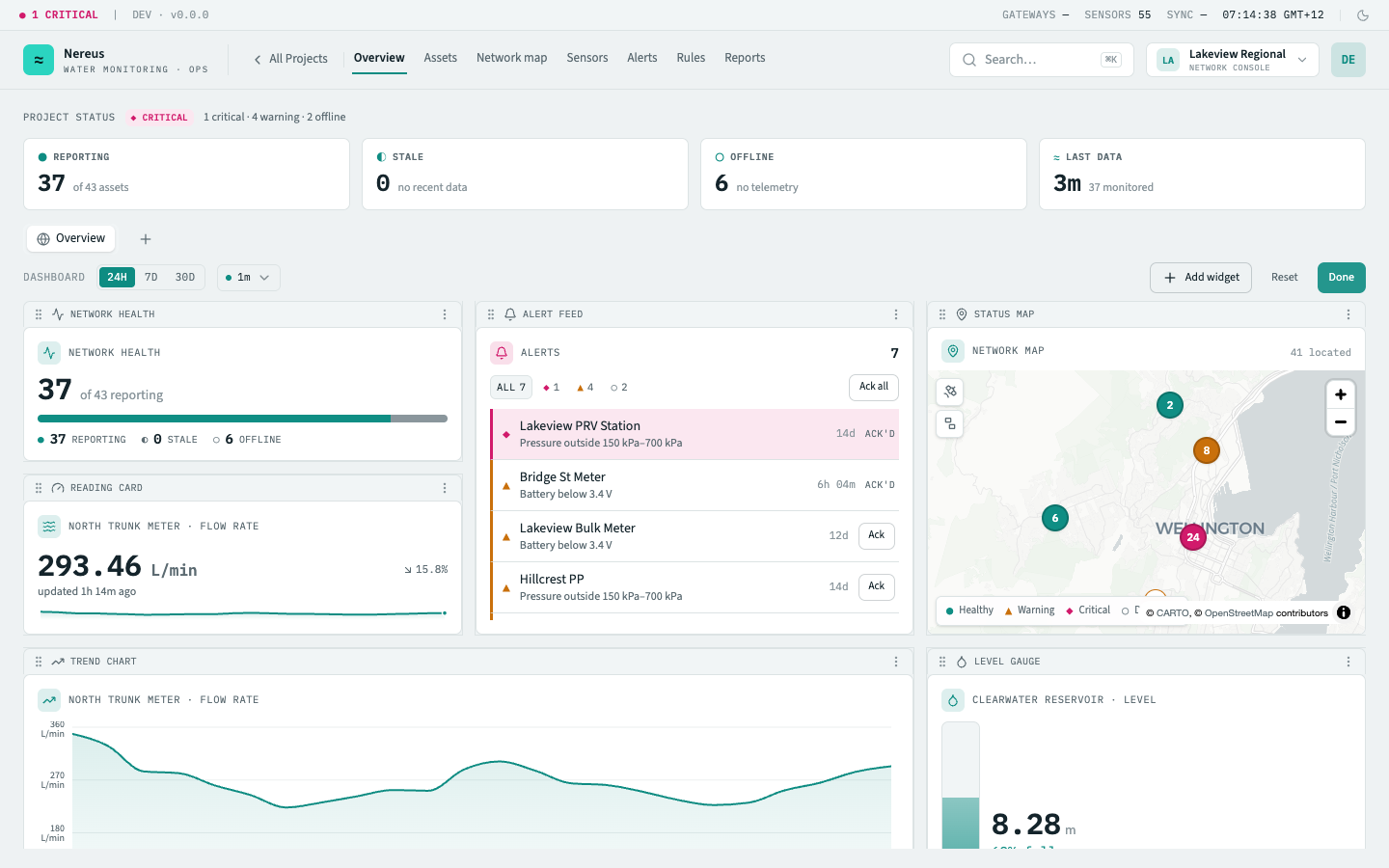Grab the Reading Card drag handle

tap(39, 488)
